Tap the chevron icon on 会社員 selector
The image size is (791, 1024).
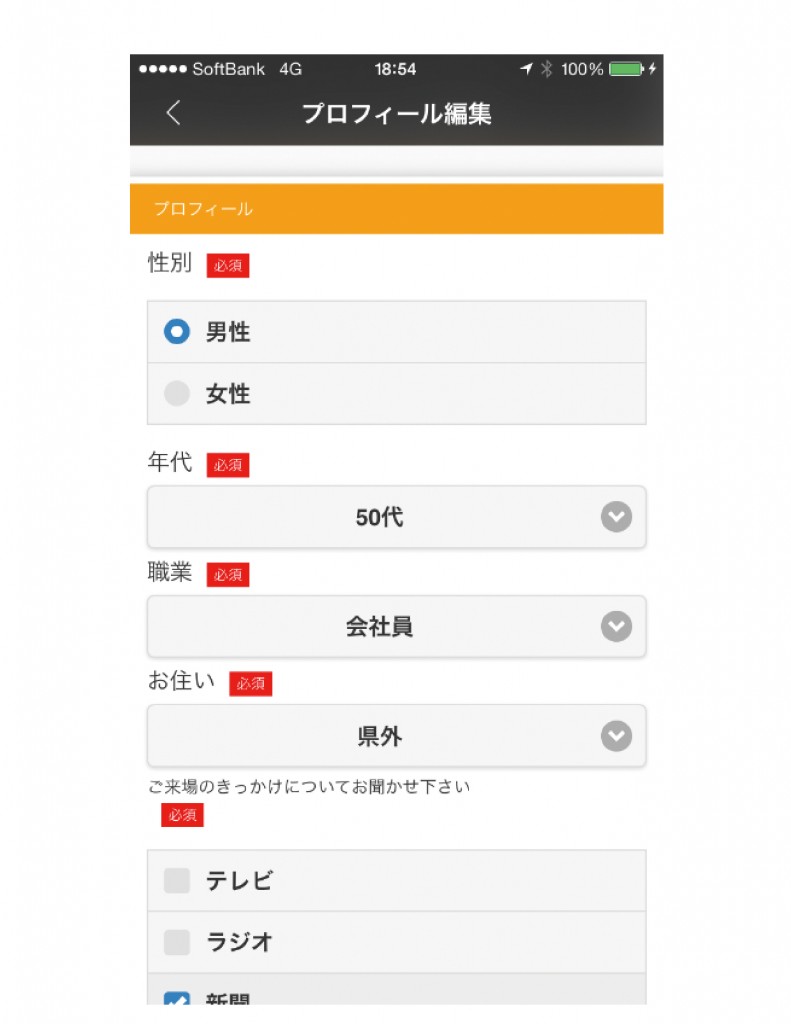click(x=616, y=626)
